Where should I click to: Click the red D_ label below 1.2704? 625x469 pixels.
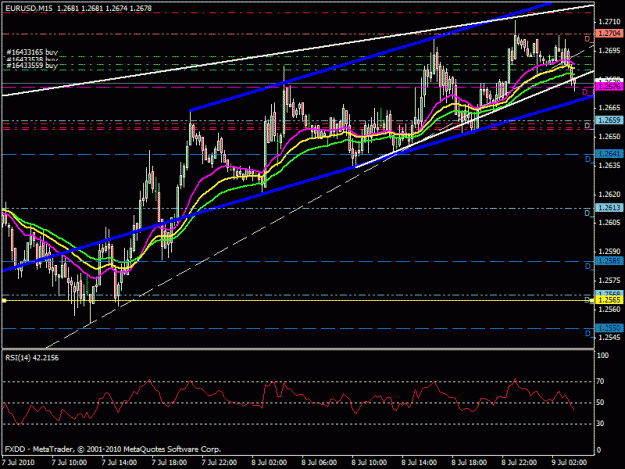click(589, 39)
